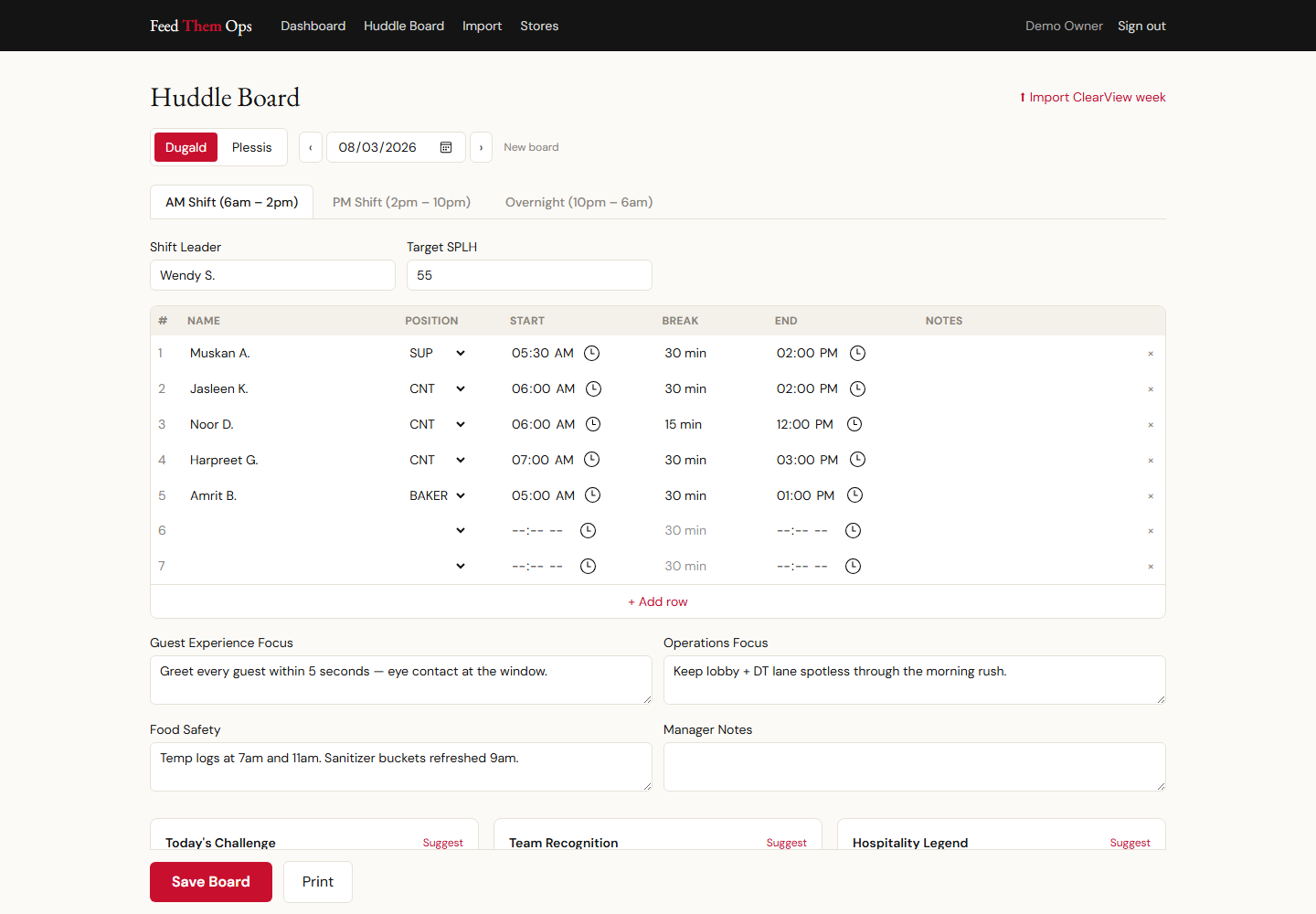The height and width of the screenshot is (914, 1316).
Task: Open BAKER position dropdown for Amrit B.
Action: pyautogui.click(x=437, y=495)
